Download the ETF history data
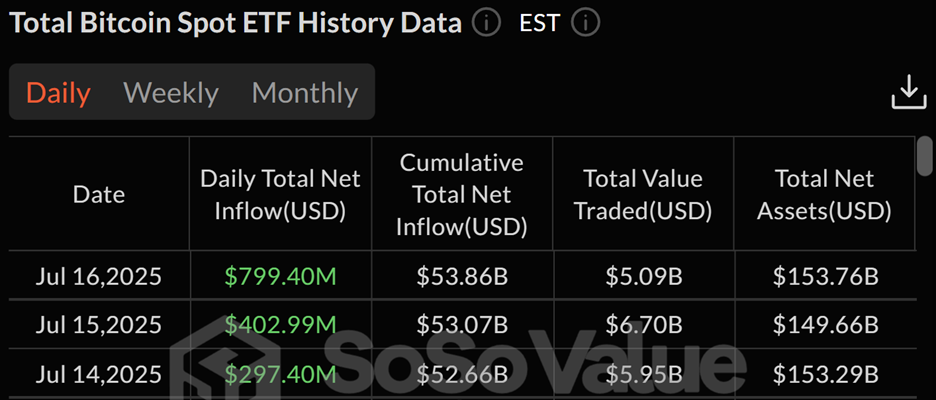Image resolution: width=936 pixels, height=400 pixels. (x=909, y=92)
